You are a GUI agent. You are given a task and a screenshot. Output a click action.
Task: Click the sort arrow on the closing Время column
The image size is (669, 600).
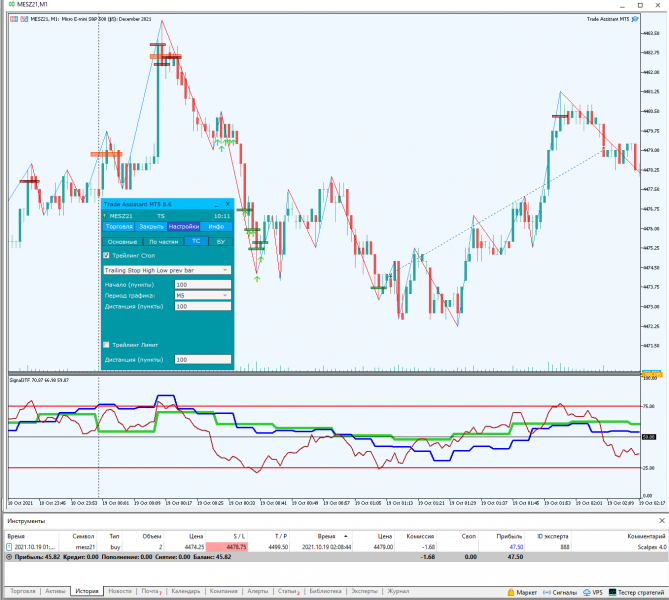[346, 536]
